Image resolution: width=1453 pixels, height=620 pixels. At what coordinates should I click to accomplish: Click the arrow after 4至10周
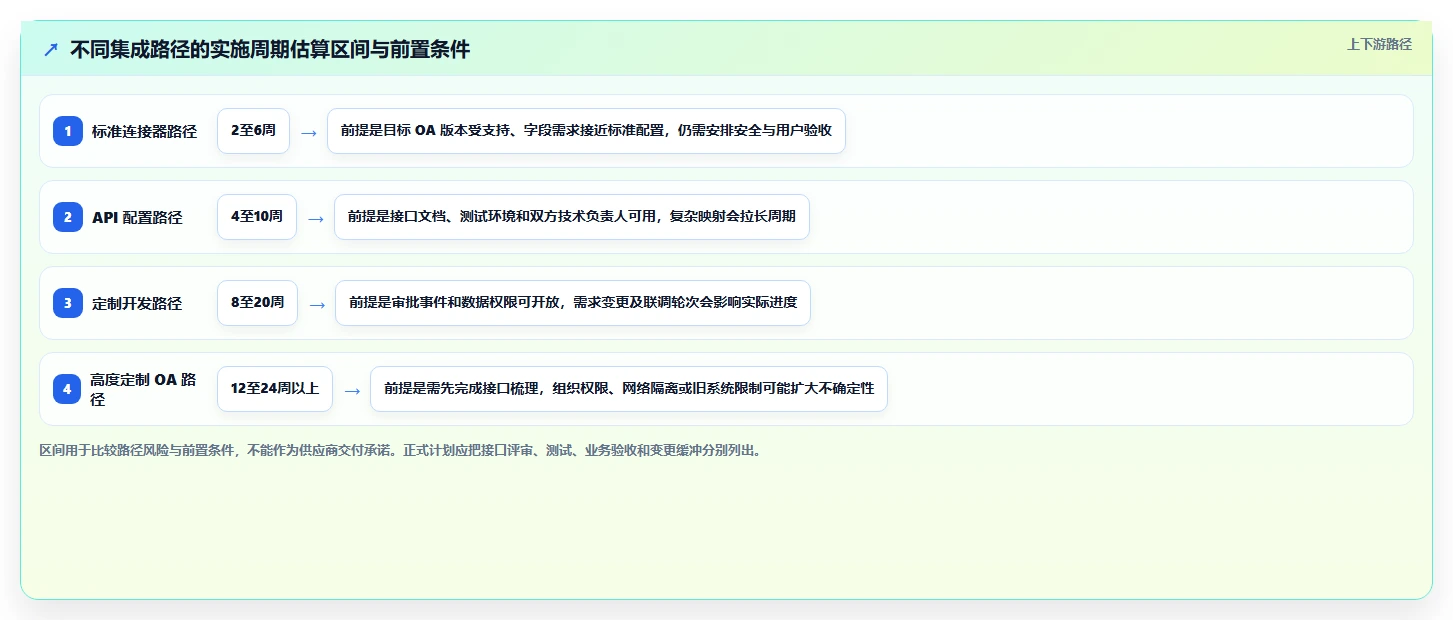point(316,218)
